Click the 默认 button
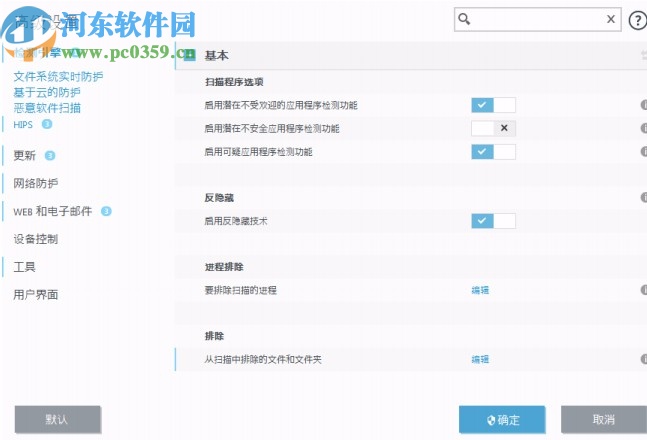Image resolution: width=647 pixels, height=440 pixels. click(x=57, y=419)
